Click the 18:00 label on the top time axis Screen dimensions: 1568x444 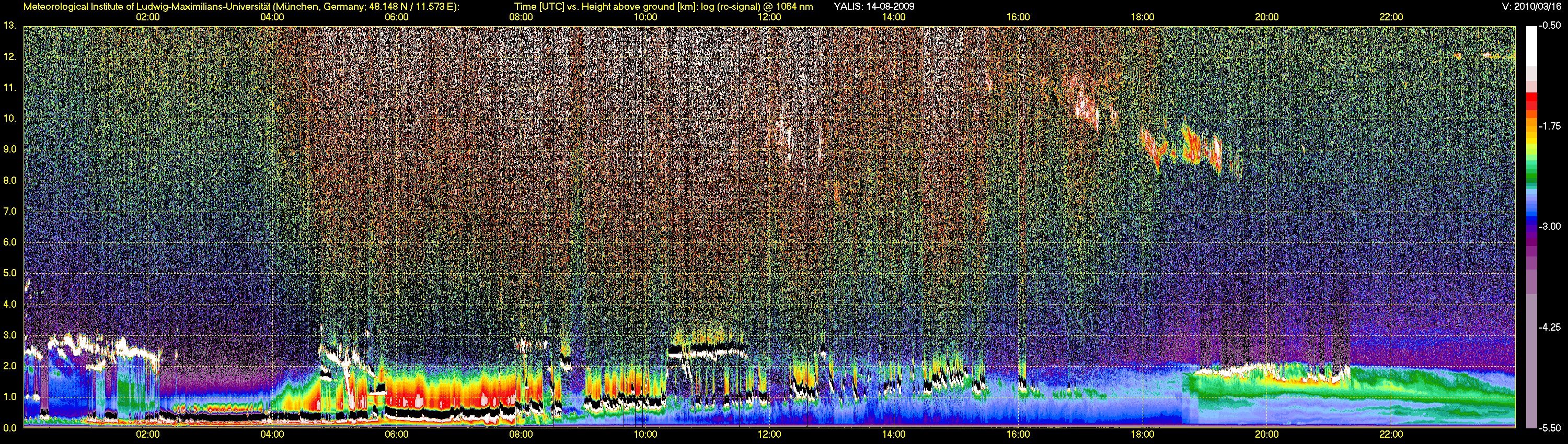click(x=1143, y=17)
